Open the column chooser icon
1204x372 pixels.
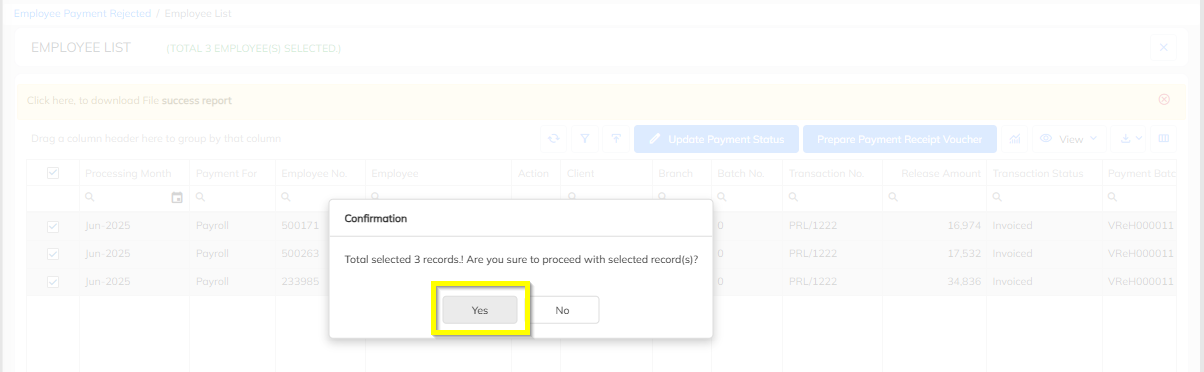pyautogui.click(x=1164, y=139)
